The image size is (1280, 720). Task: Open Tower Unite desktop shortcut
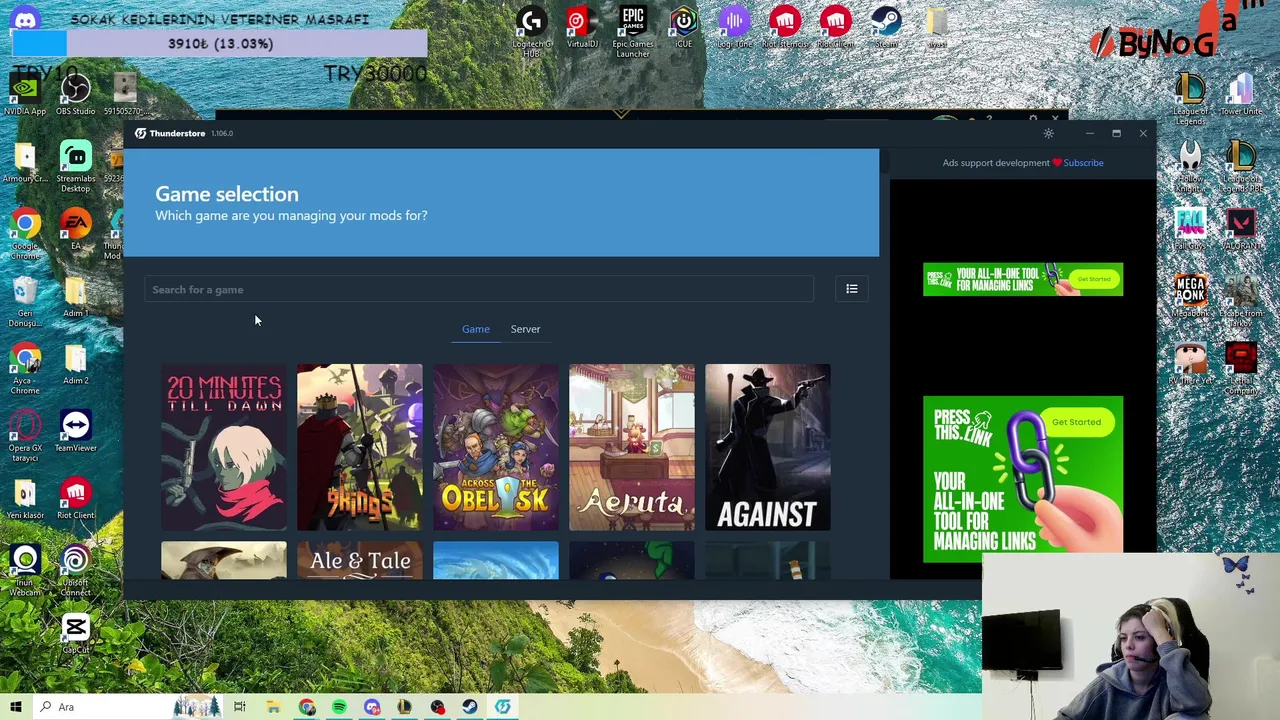pyautogui.click(x=1241, y=95)
